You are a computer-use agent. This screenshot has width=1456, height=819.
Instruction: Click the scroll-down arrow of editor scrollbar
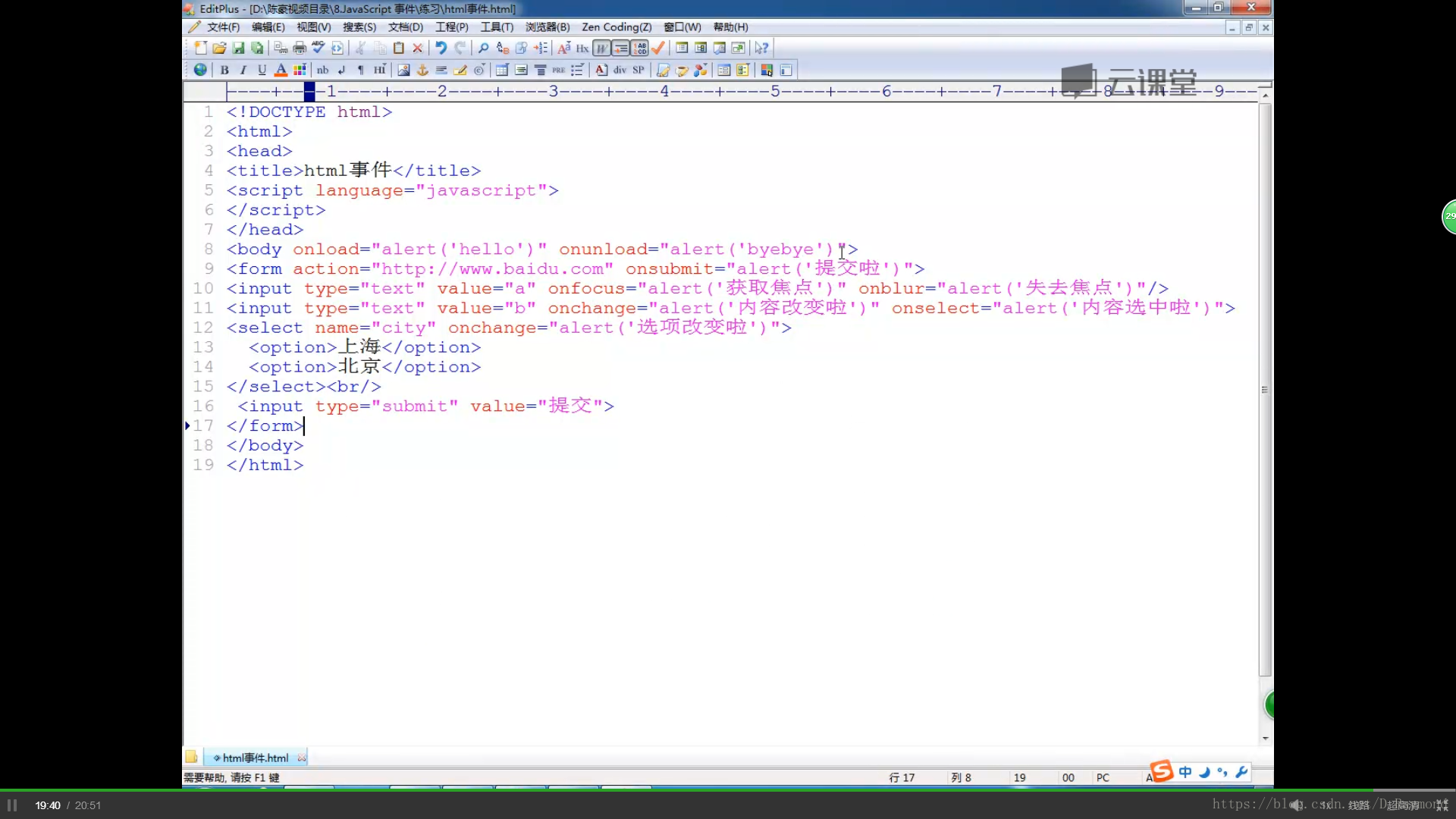(1265, 738)
